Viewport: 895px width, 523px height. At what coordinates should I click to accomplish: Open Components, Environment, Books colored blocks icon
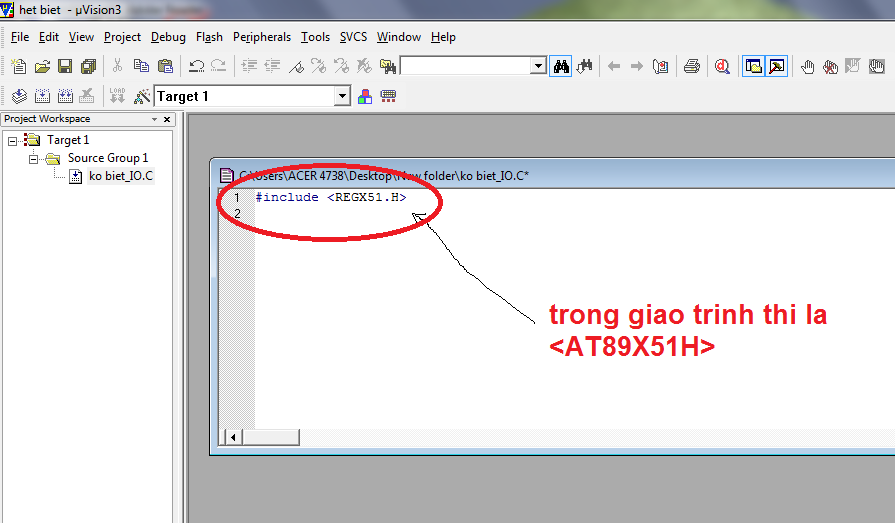365,96
